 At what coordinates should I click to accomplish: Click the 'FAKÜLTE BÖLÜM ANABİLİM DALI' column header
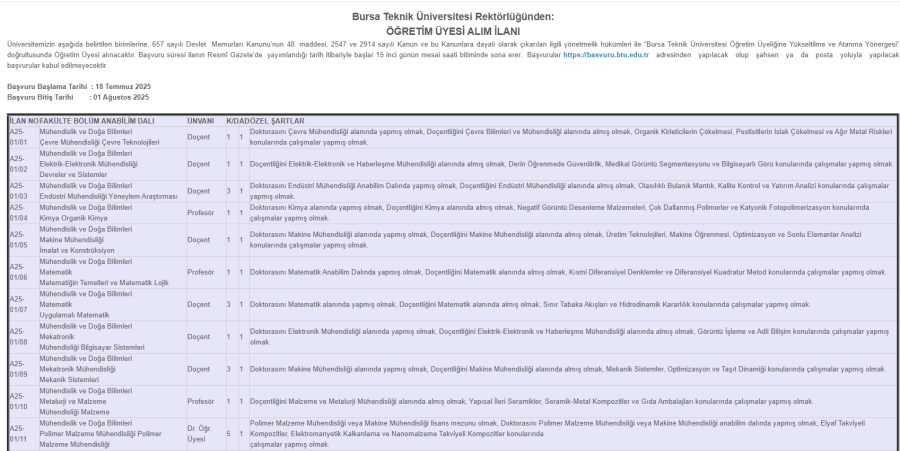(97, 121)
